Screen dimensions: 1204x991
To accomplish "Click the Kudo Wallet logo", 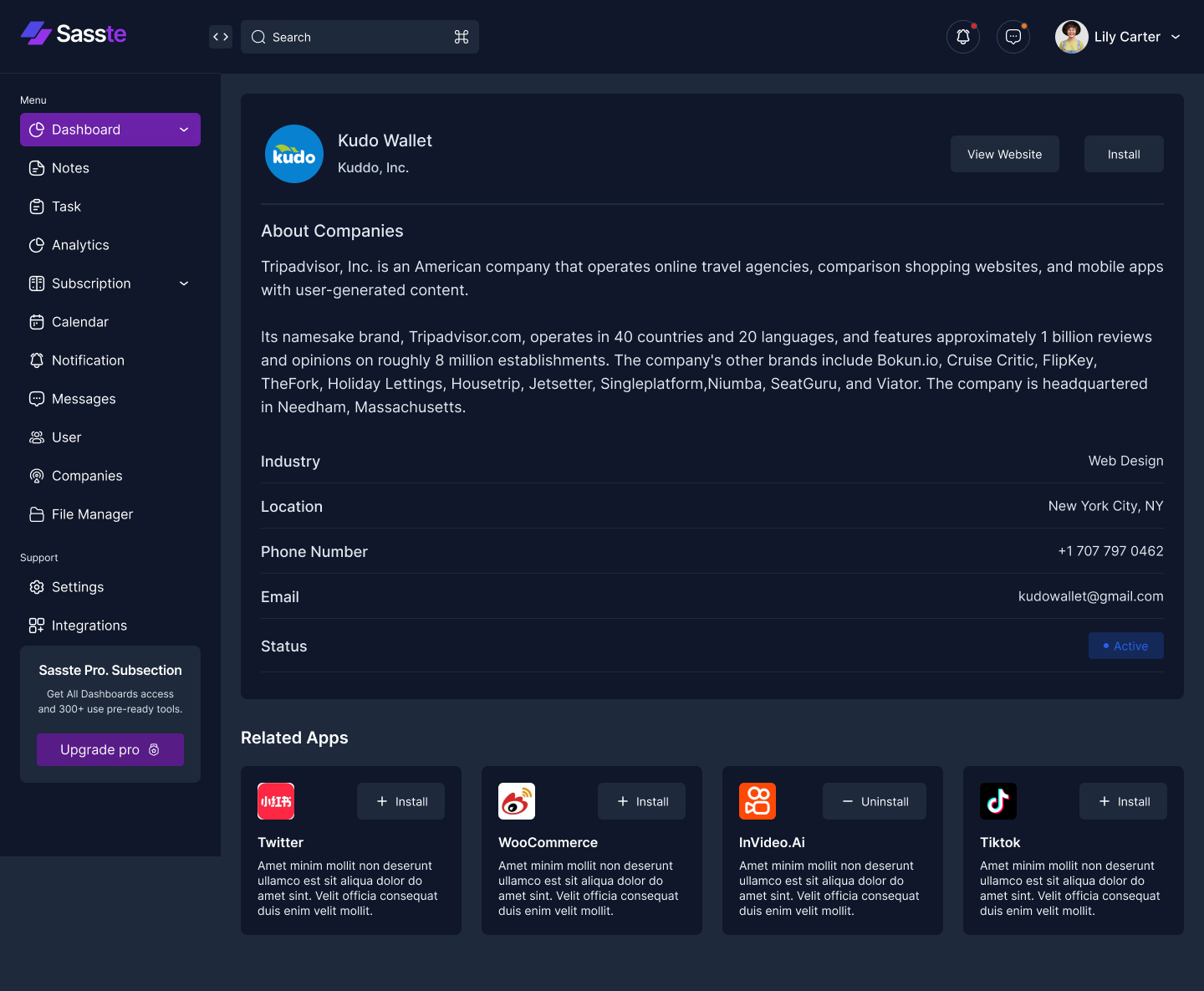I will 294,154.
